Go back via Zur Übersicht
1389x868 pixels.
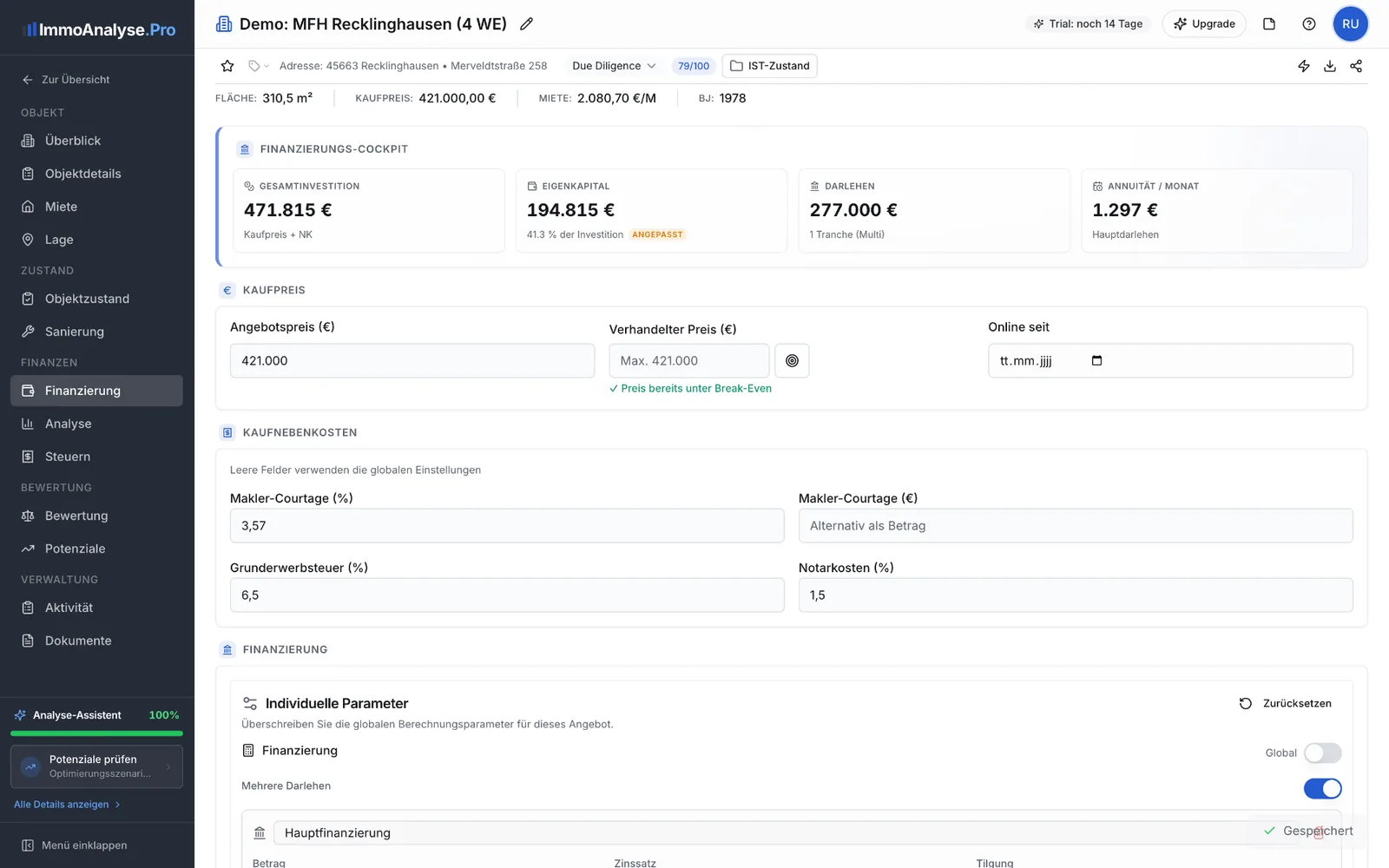[x=66, y=80]
